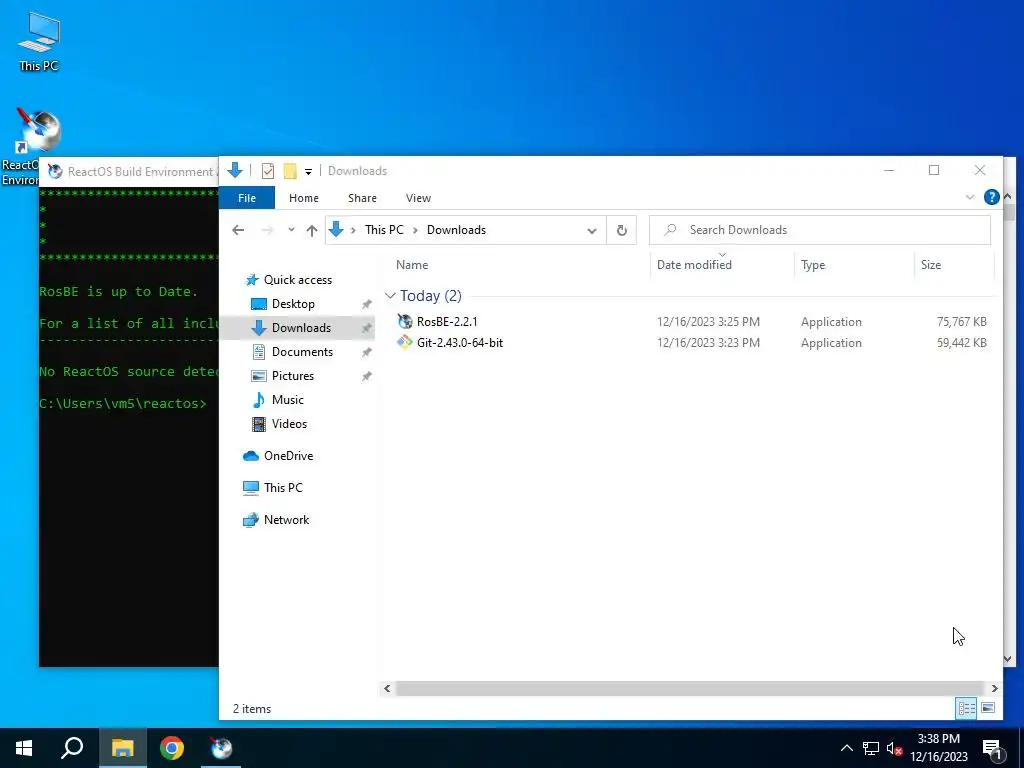Open Music in navigation pane
This screenshot has height=768, width=1024.
[x=287, y=400]
